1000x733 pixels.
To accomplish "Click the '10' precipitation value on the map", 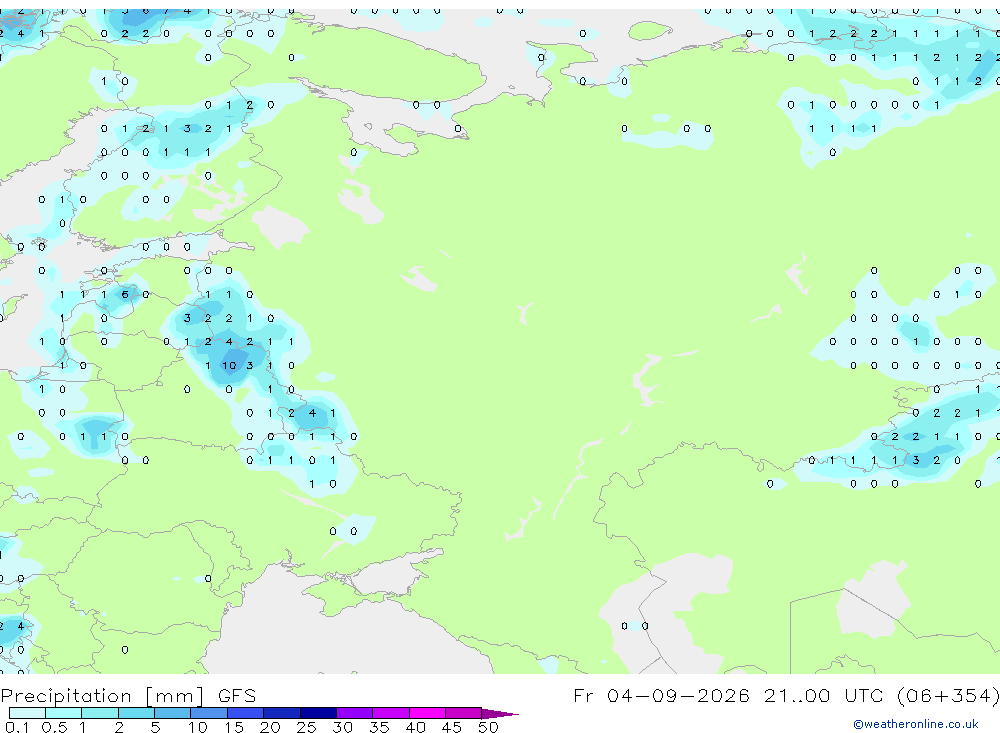I will 229,366.
